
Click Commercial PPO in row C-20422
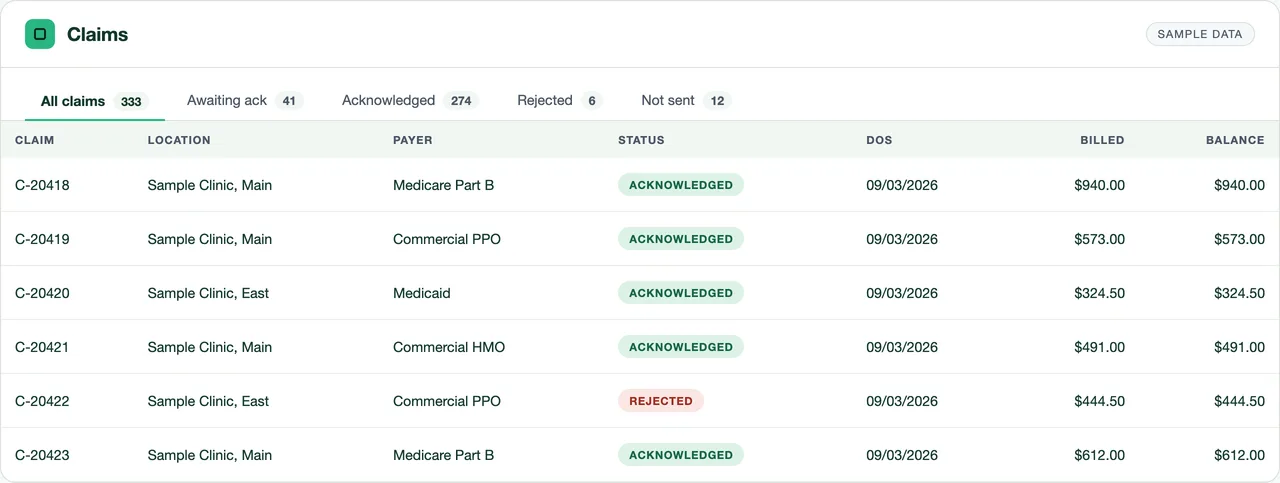coord(447,401)
